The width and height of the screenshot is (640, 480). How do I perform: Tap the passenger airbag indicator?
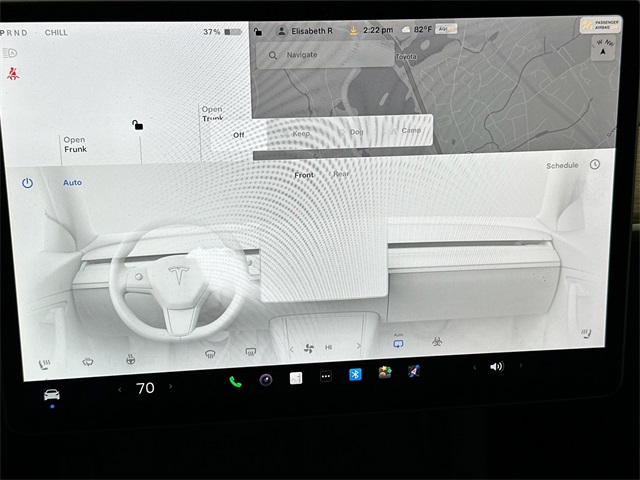click(600, 25)
